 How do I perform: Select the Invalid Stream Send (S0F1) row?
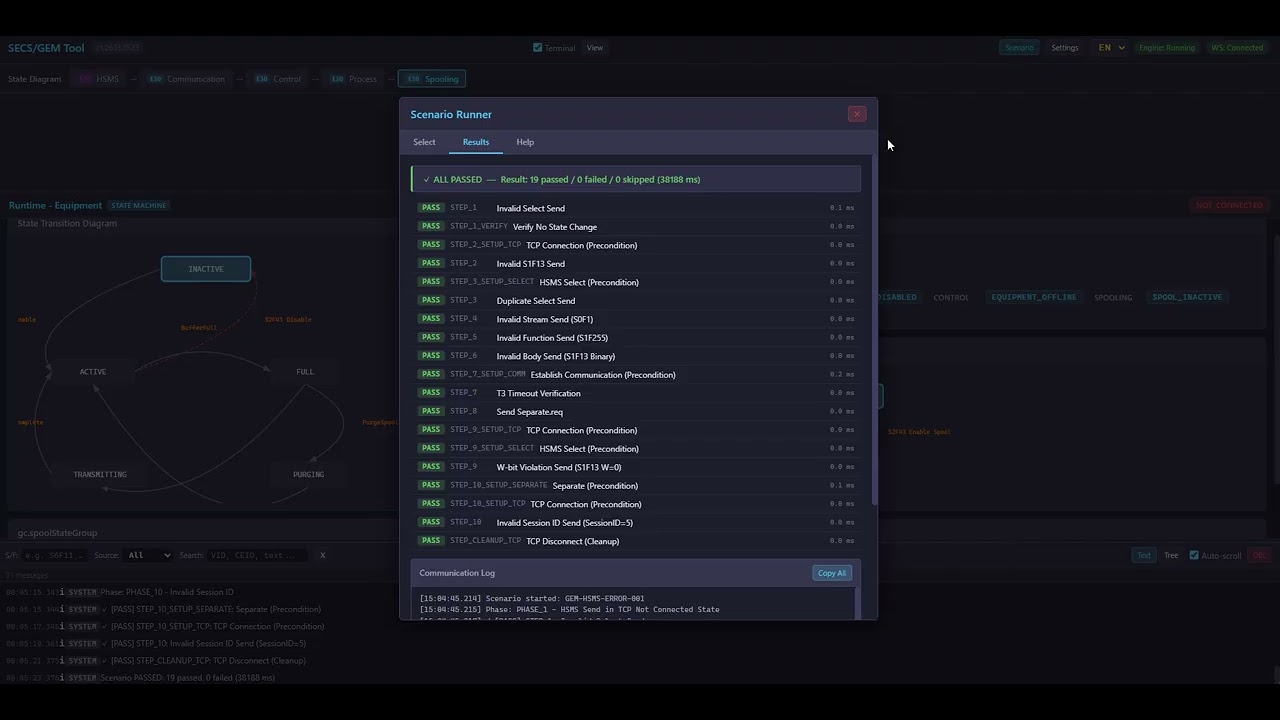tap(636, 319)
